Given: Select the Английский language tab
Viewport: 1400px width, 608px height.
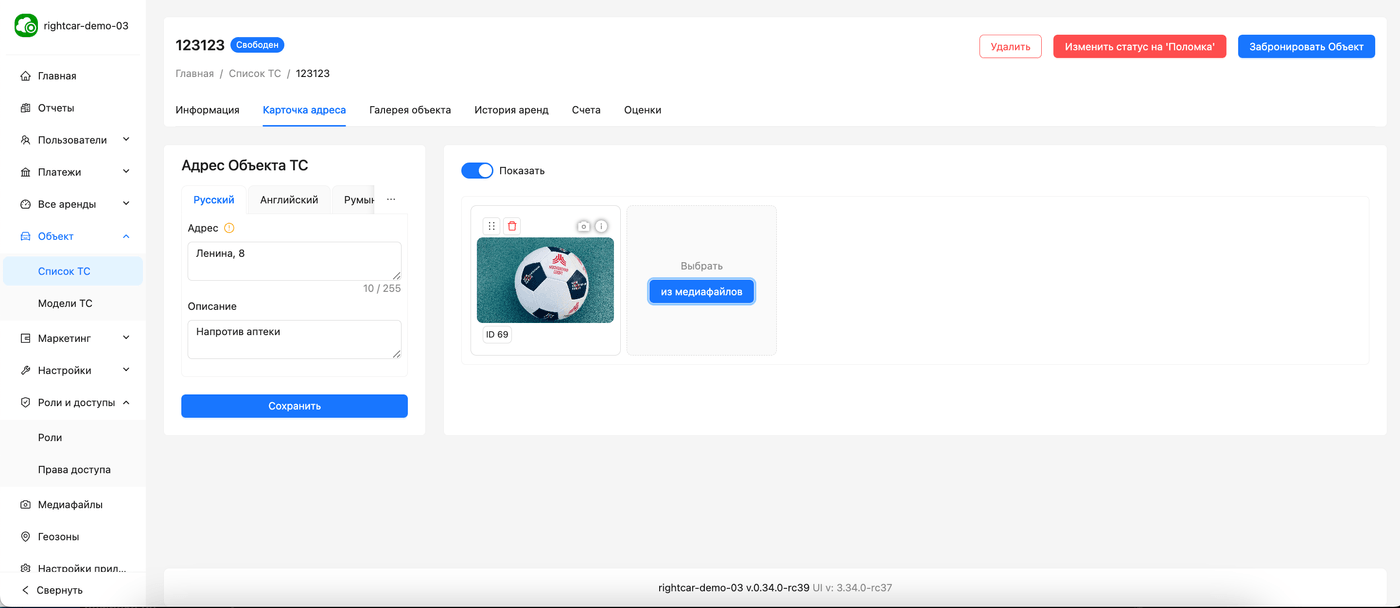Looking at the screenshot, I should point(289,200).
